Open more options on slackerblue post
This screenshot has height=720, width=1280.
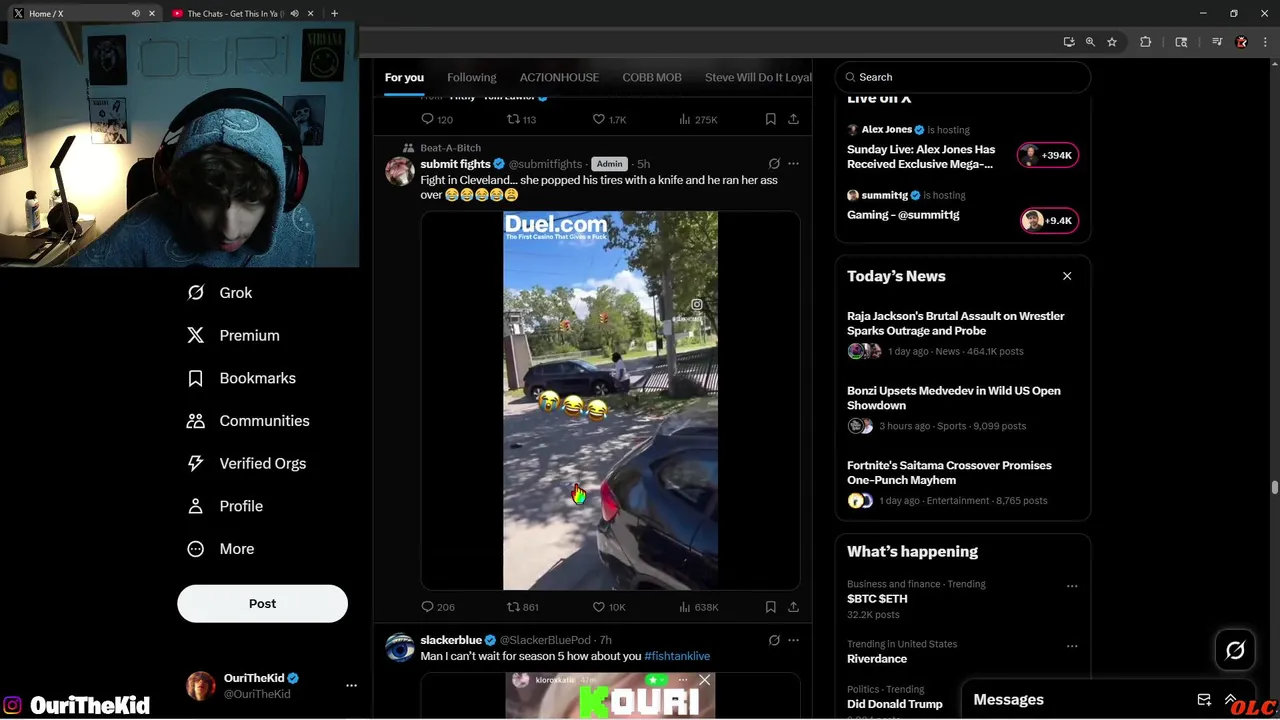click(793, 640)
